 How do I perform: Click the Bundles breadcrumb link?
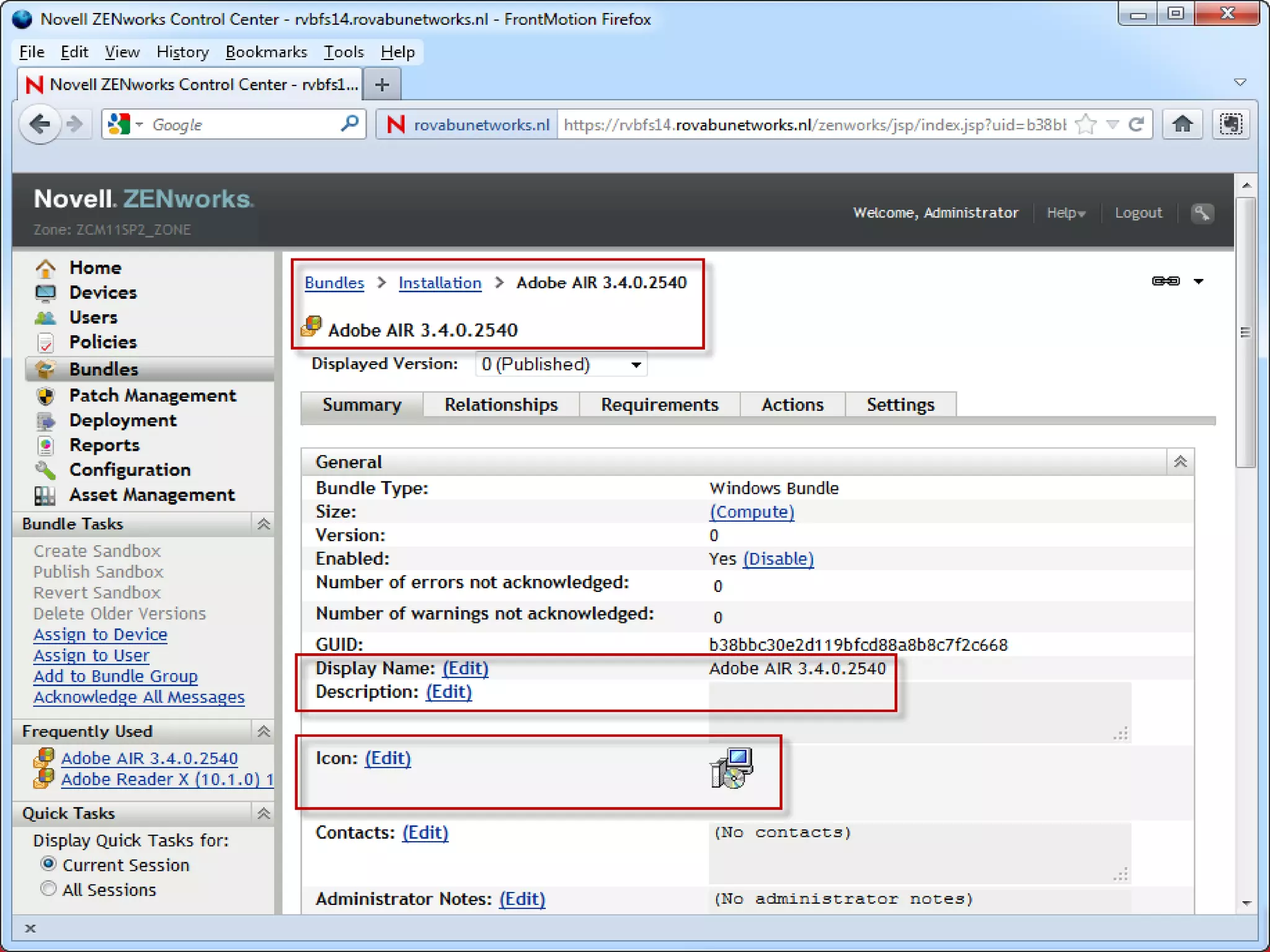click(334, 283)
